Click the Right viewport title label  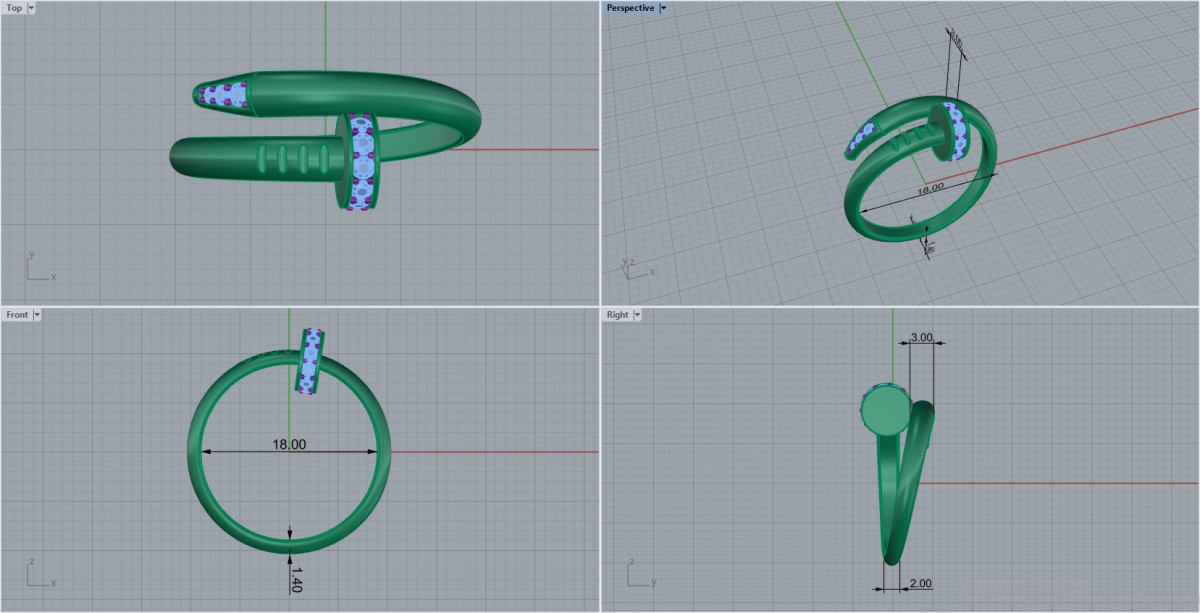[618, 314]
